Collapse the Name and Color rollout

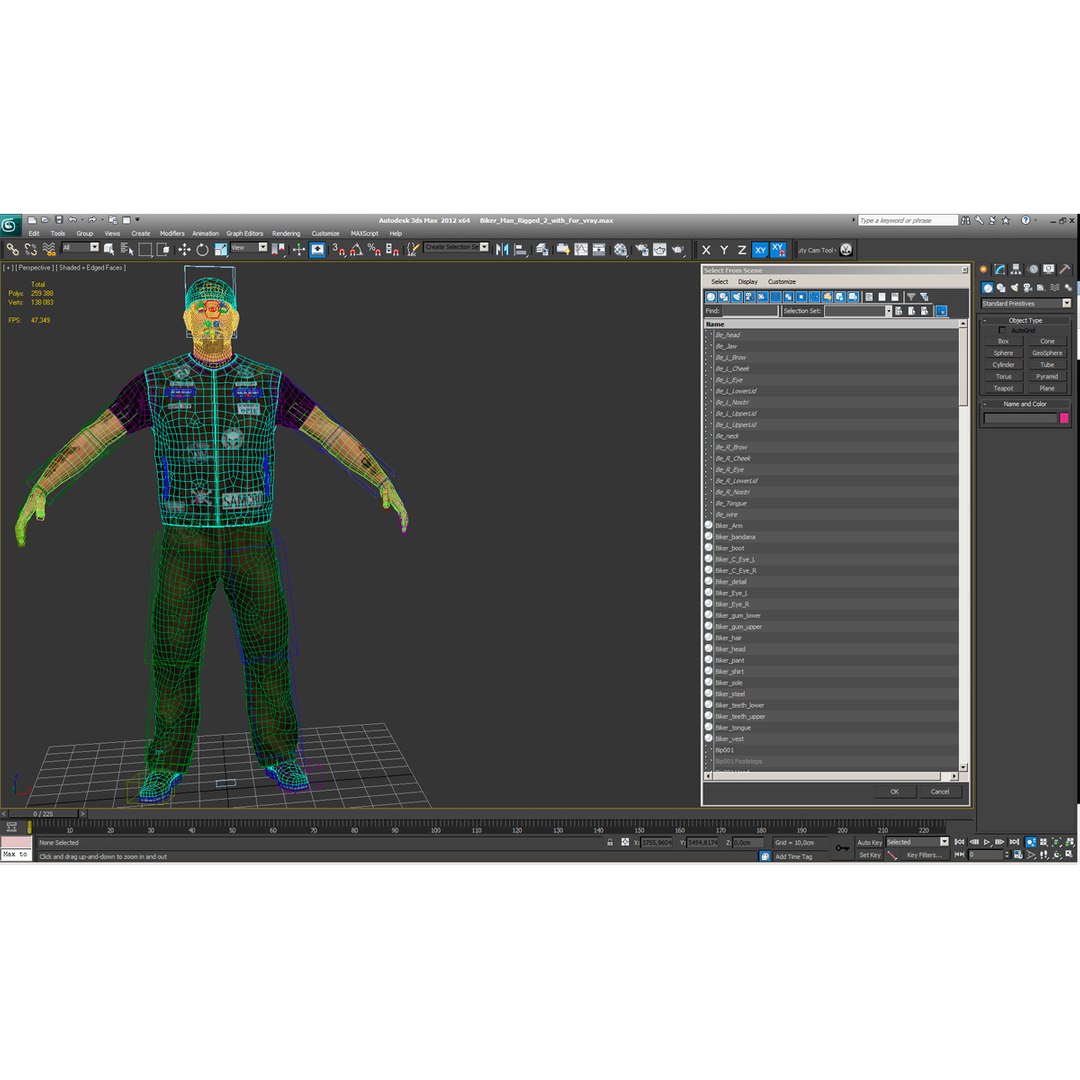pos(1025,404)
